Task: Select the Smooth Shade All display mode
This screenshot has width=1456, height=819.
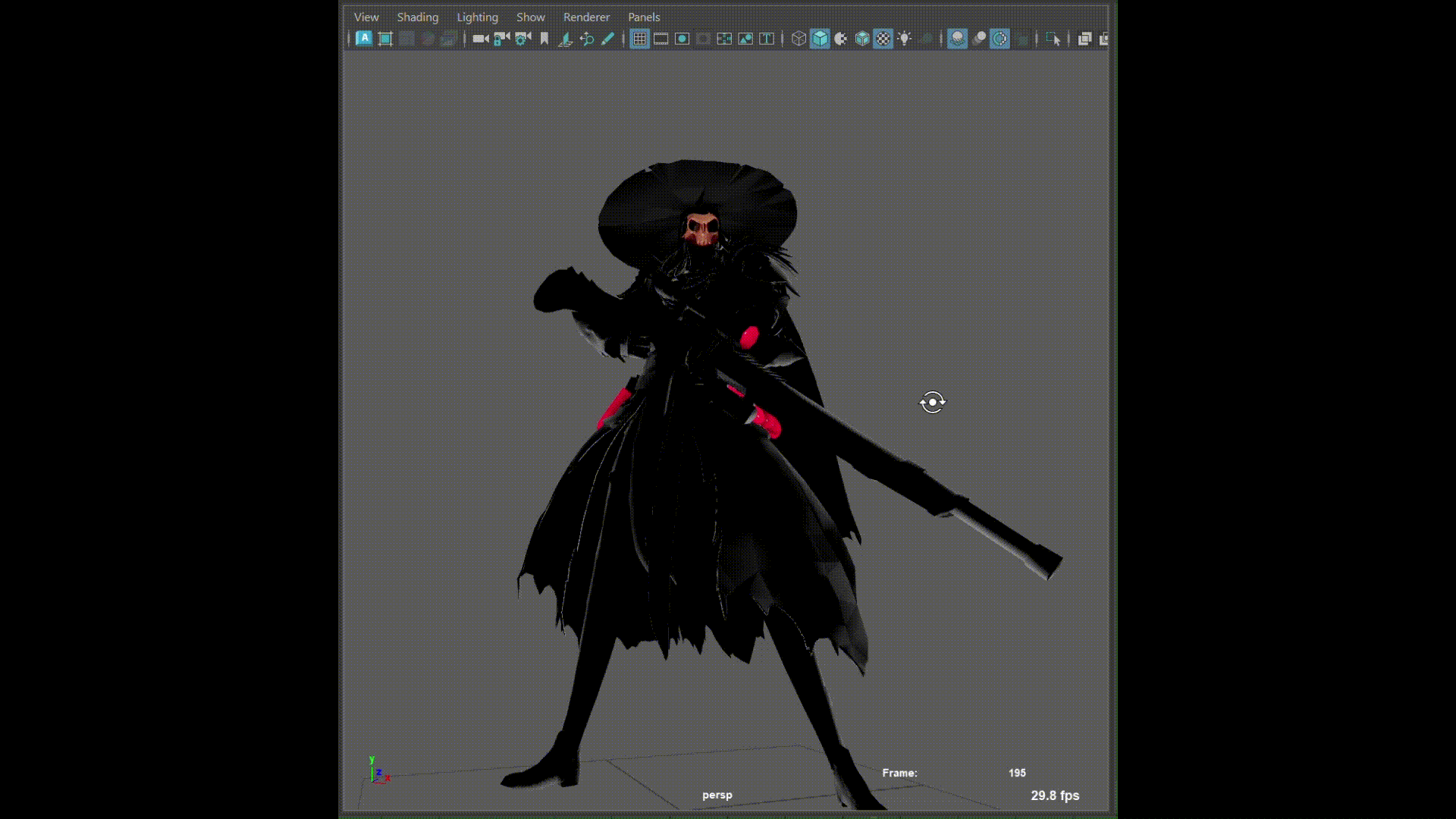Action: click(x=821, y=39)
